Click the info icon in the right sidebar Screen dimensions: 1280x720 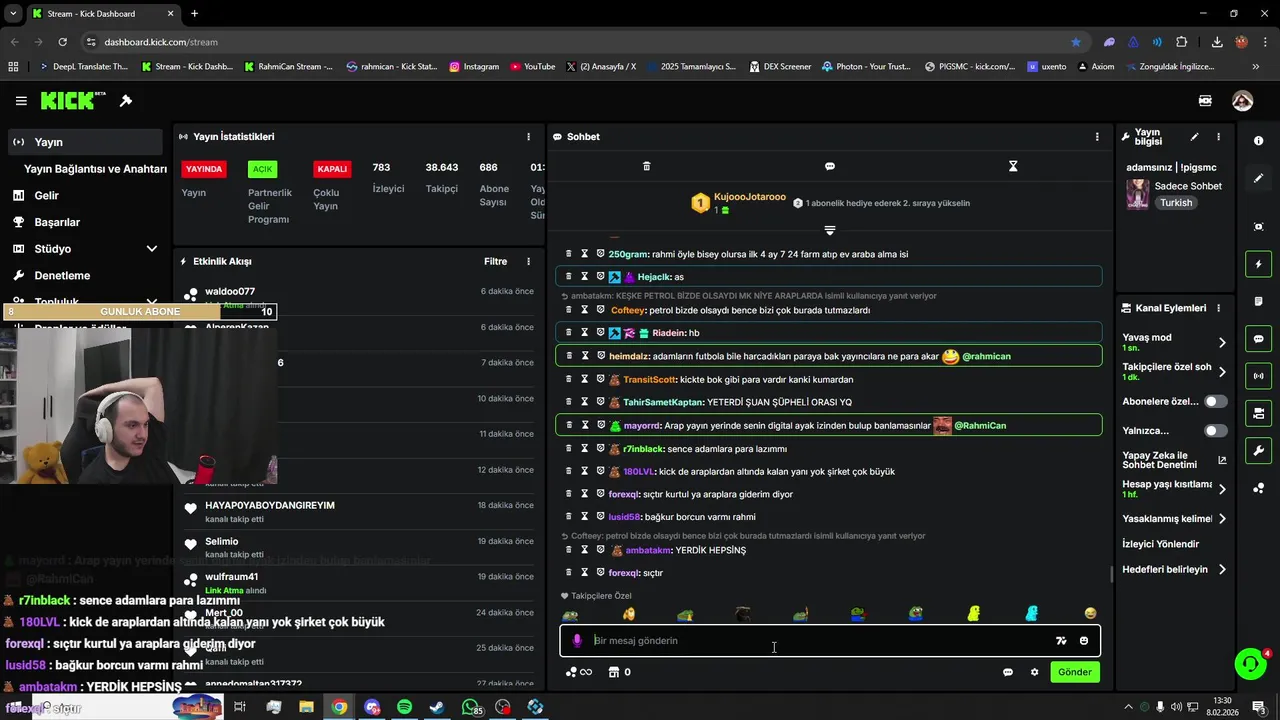(1259, 141)
